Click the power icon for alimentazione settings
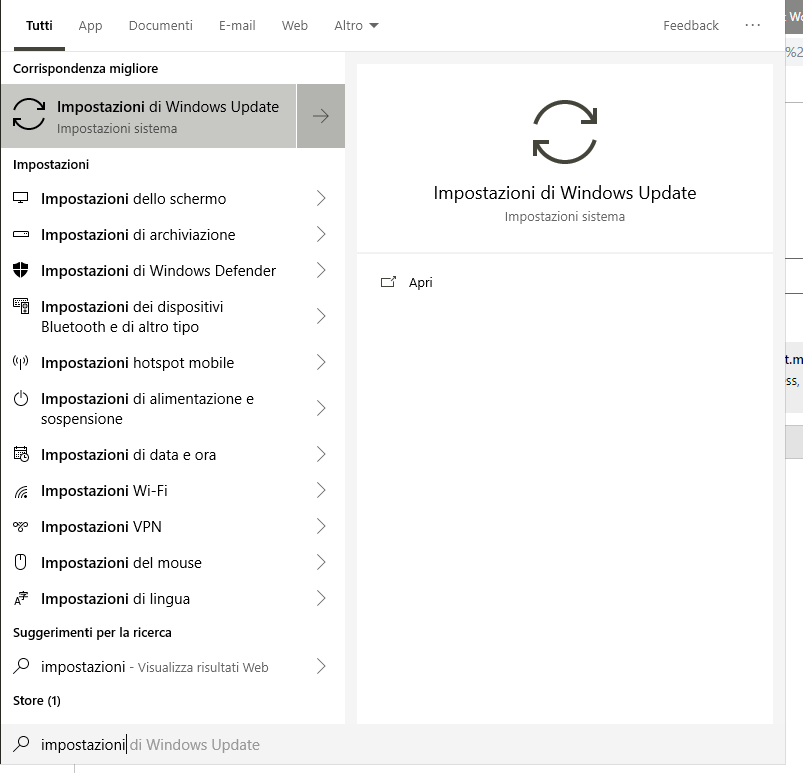This screenshot has height=773, width=803. coord(20,399)
